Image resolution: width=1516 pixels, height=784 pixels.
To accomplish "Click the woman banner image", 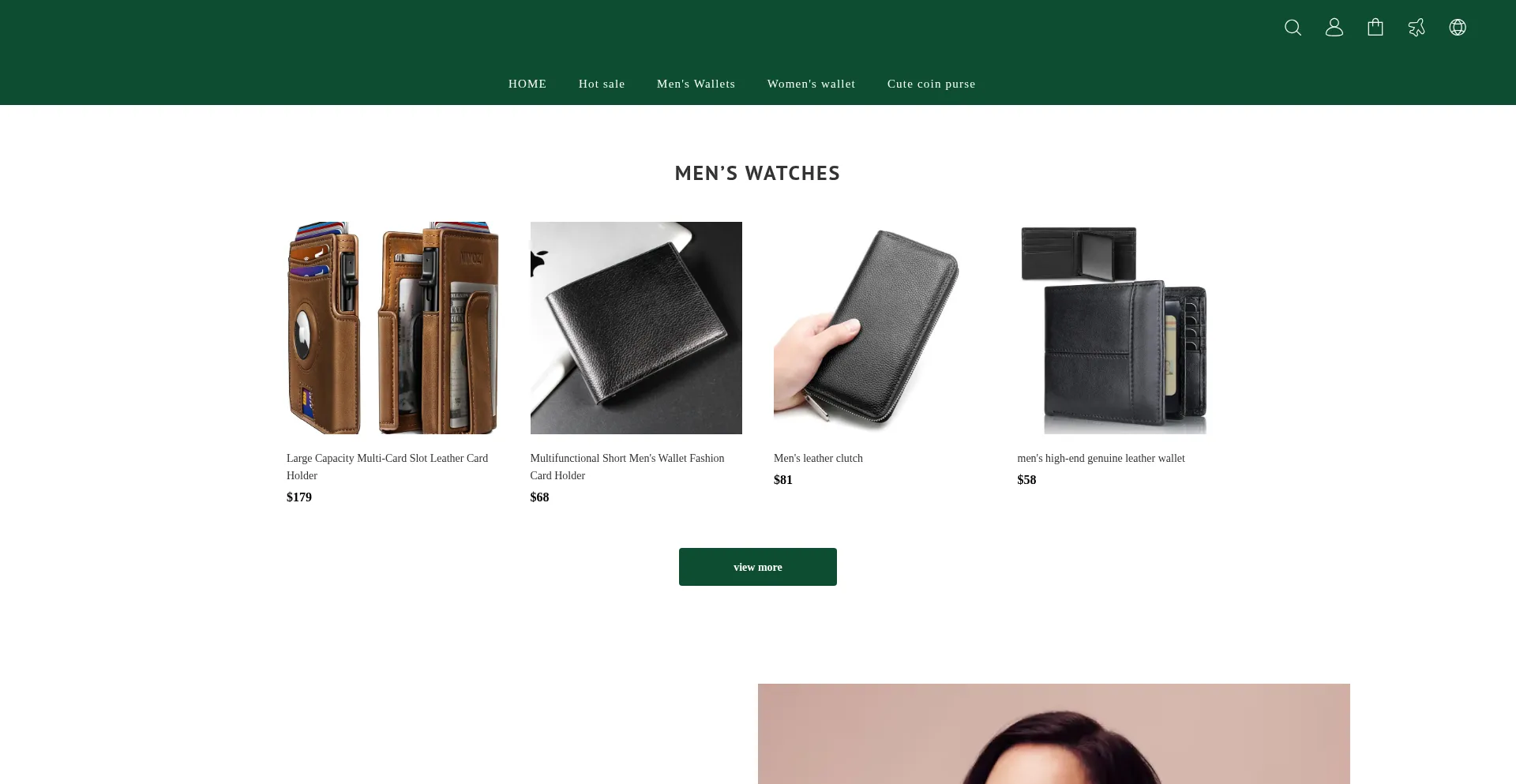I will coord(1054,734).
